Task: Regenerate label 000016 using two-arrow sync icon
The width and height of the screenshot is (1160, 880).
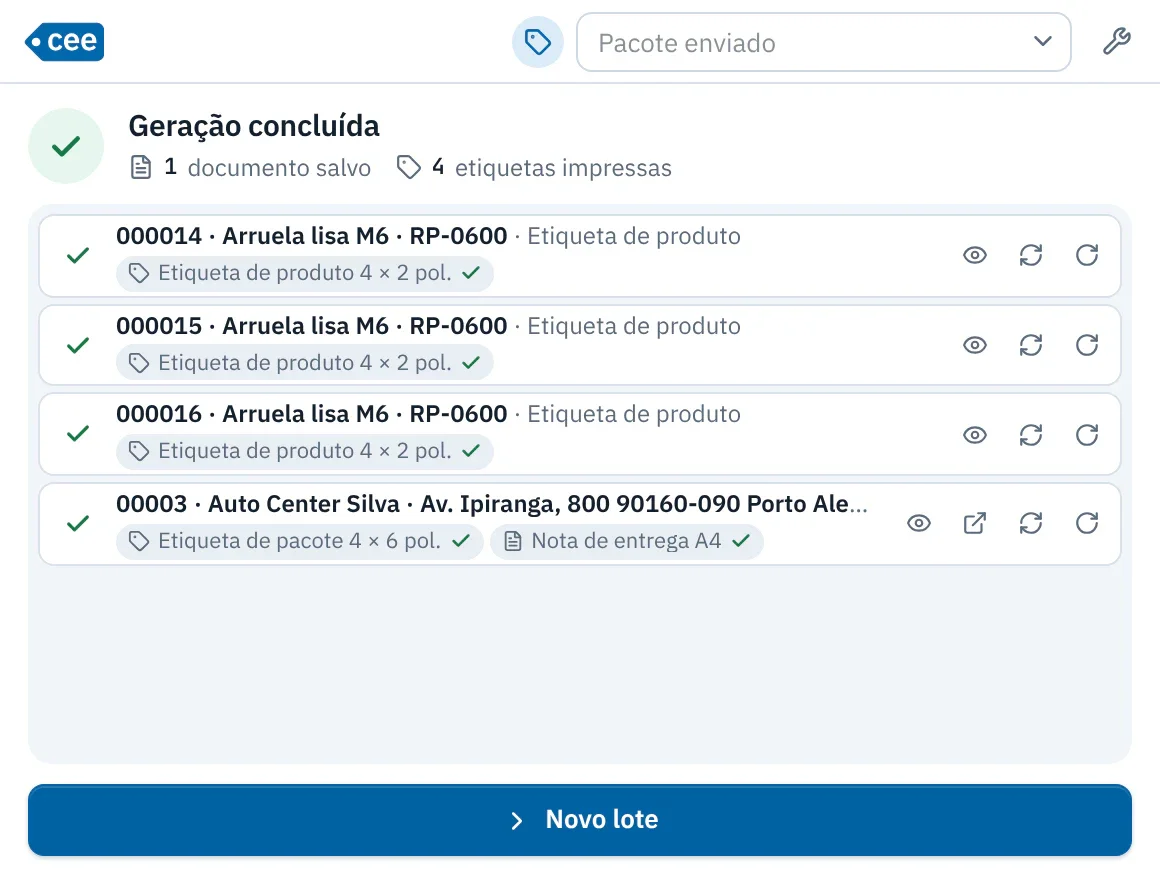Action: pos(1031,435)
